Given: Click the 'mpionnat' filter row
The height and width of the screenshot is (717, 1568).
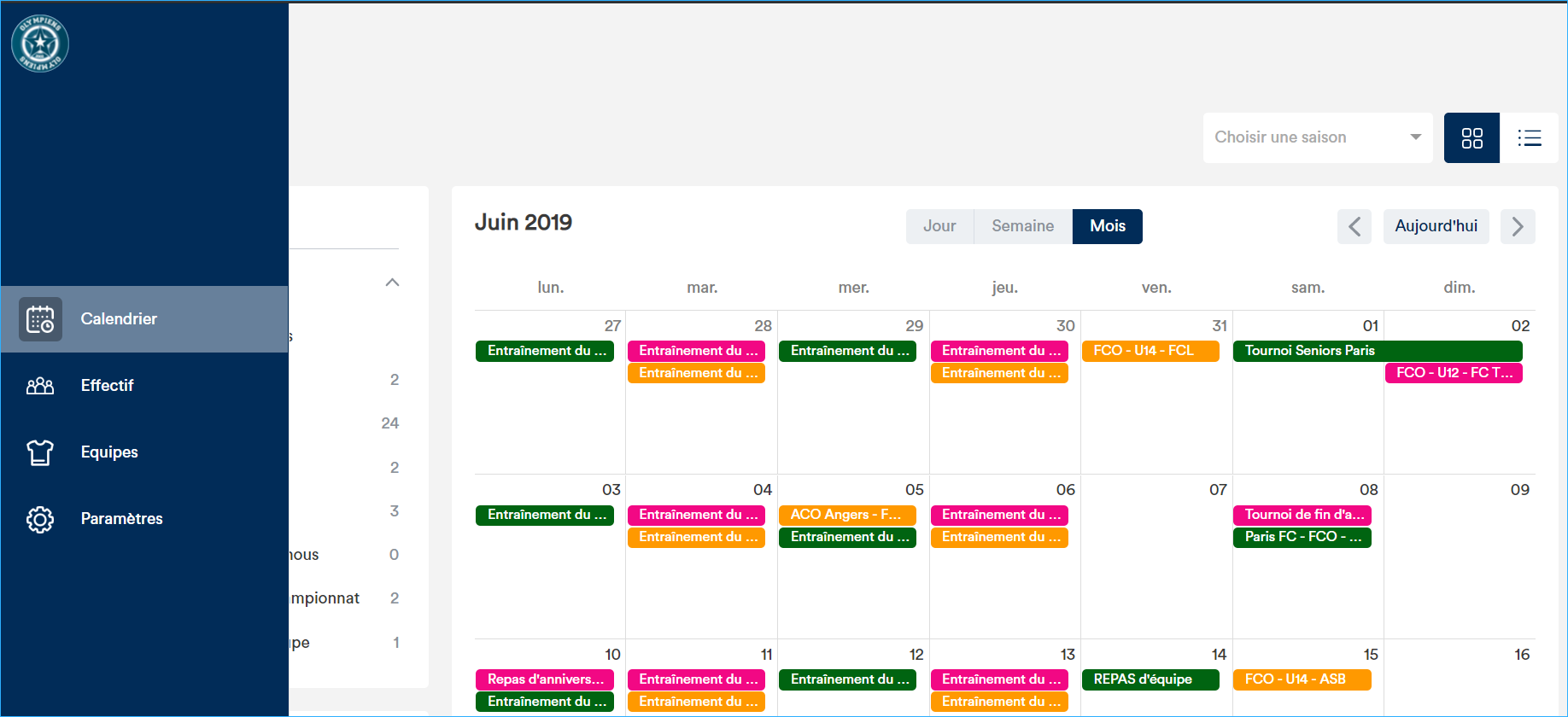Looking at the screenshot, I should coord(345,598).
